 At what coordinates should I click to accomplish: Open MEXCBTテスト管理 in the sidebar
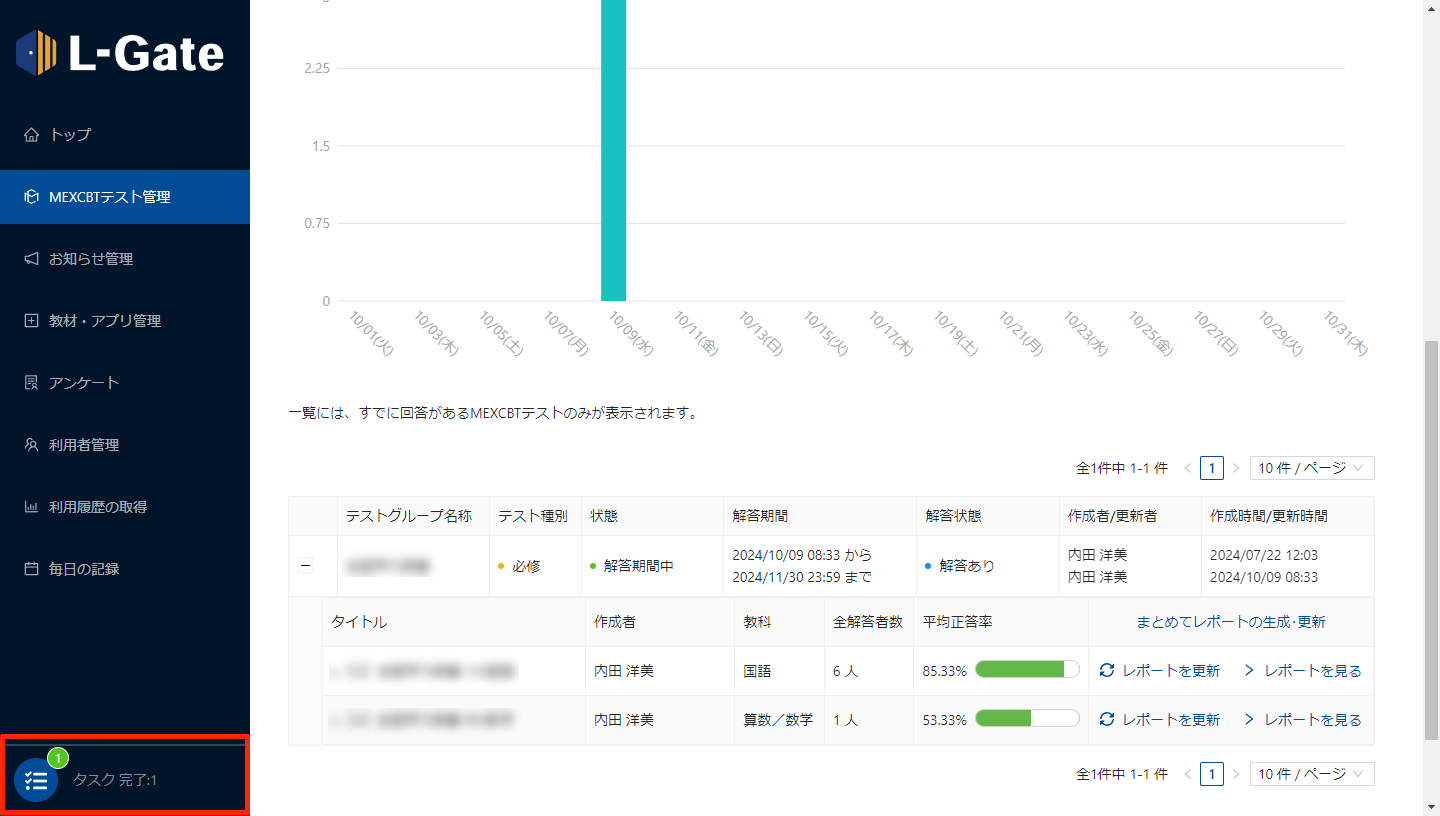110,197
